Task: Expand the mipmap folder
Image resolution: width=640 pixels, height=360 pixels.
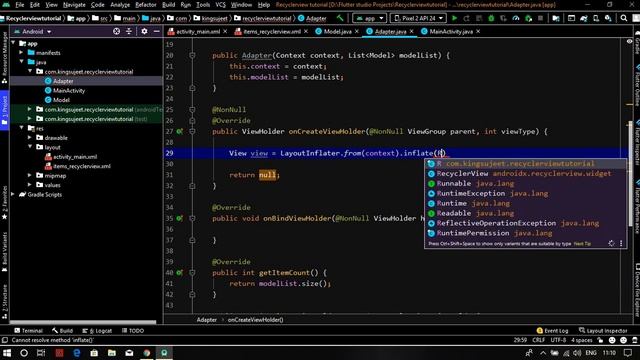Action: point(29,175)
